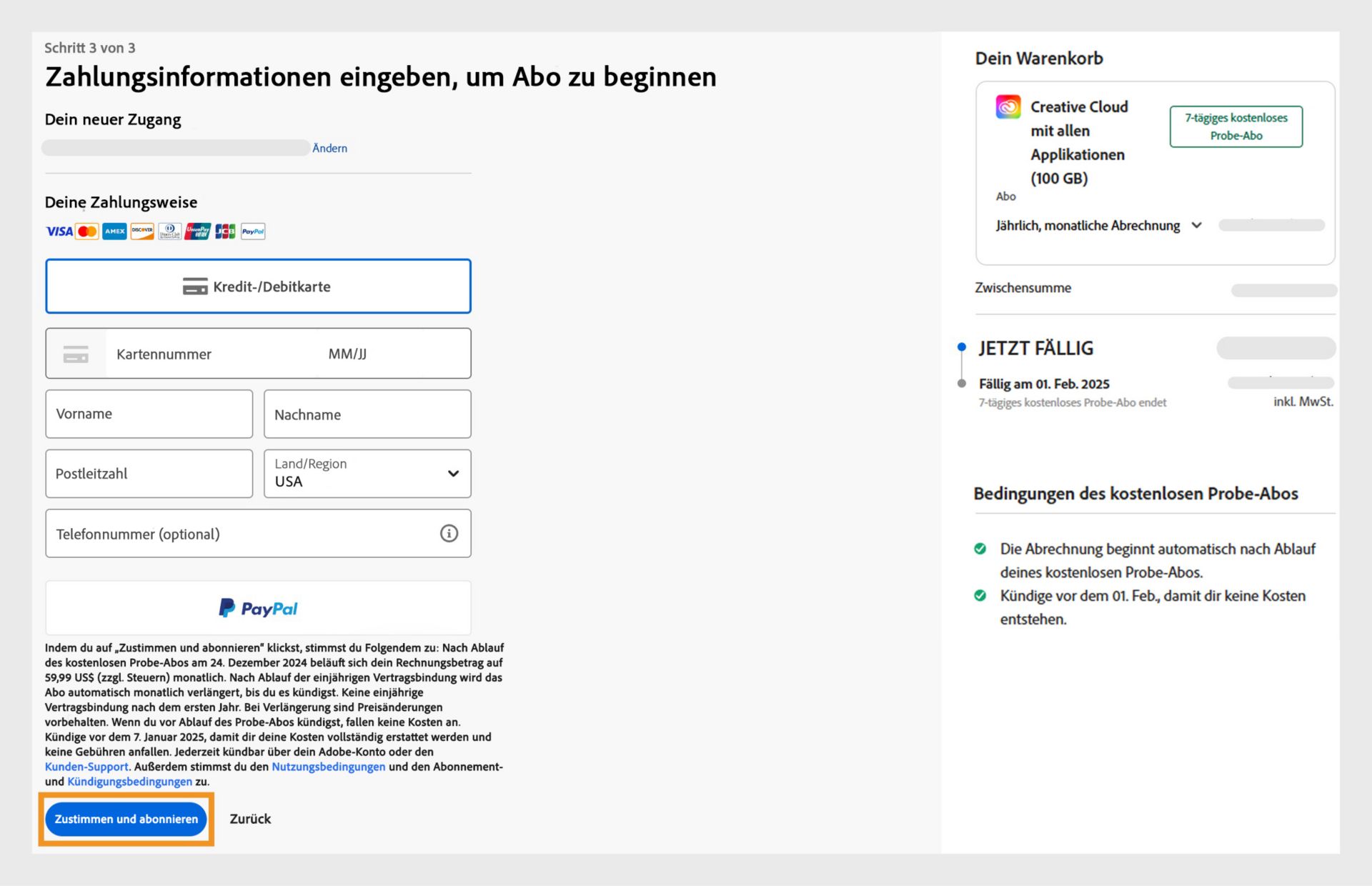Open Nutzungsbedingungen link
This screenshot has height=886, width=1372.
(329, 767)
